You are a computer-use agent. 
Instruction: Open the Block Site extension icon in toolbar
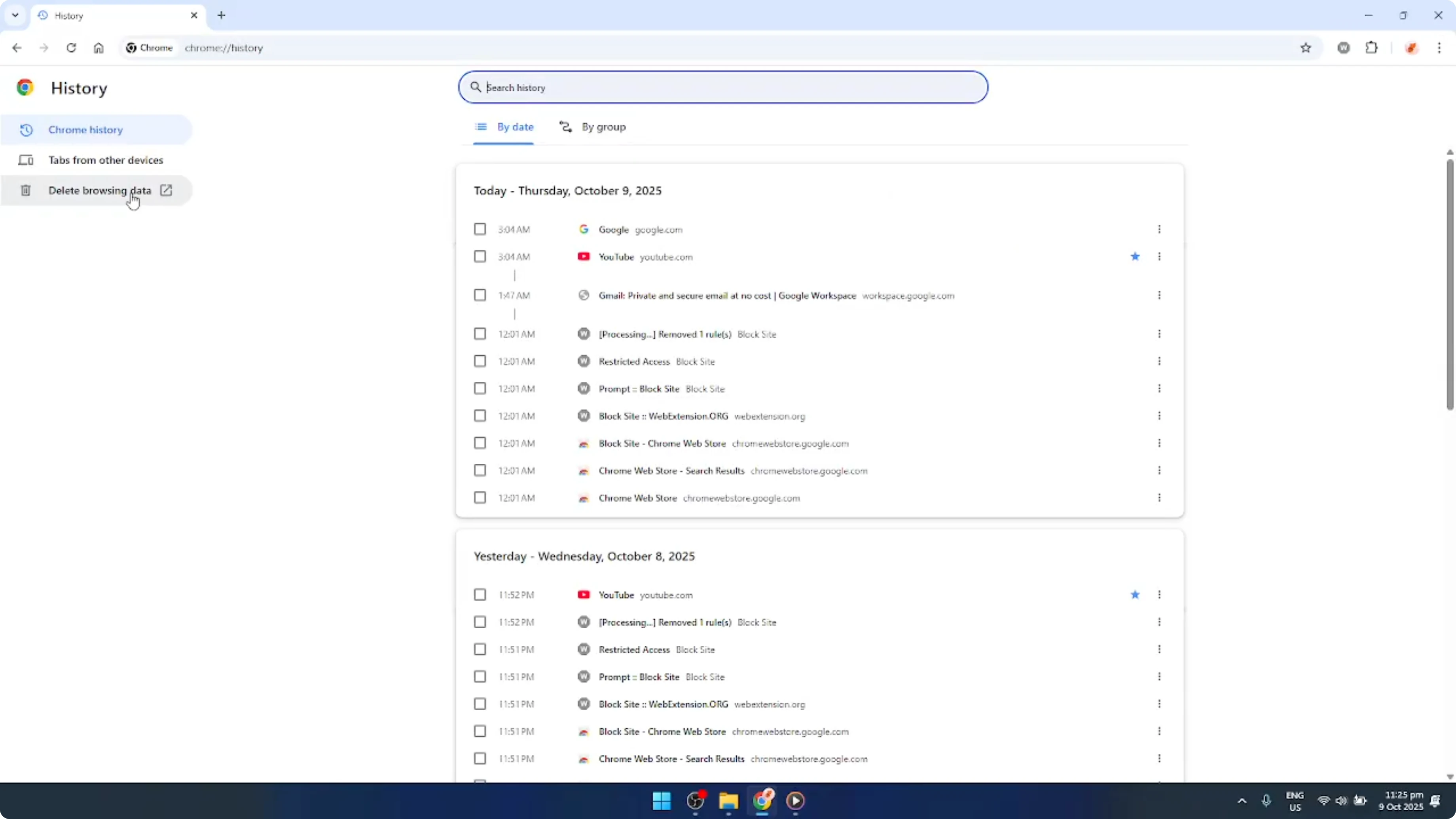(1344, 48)
